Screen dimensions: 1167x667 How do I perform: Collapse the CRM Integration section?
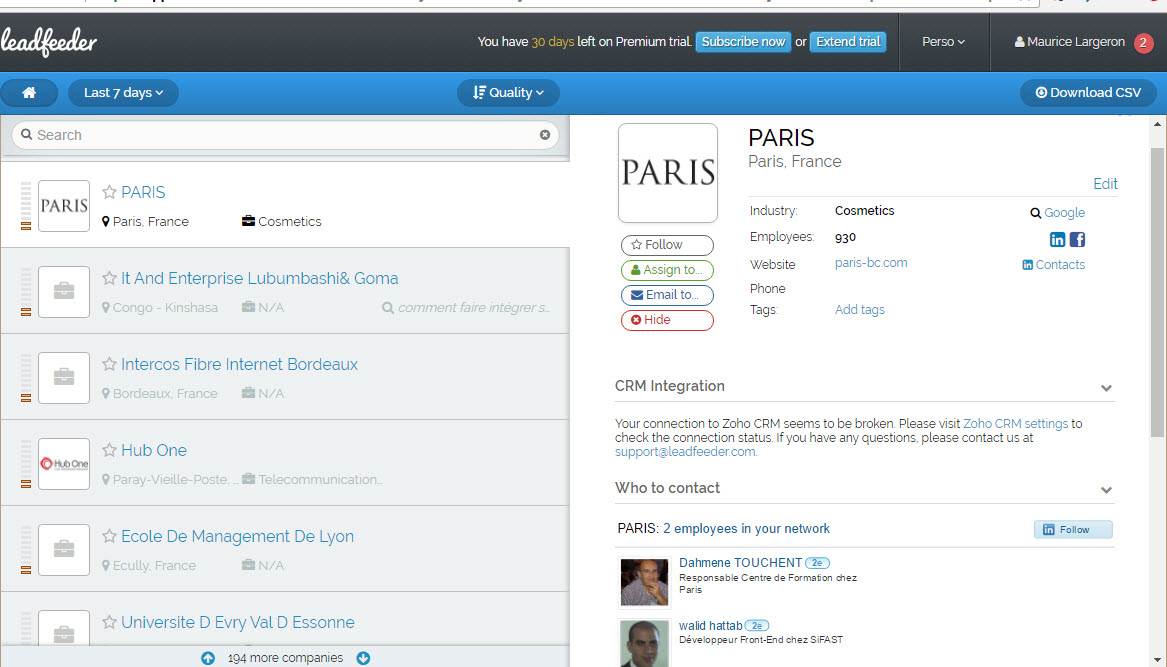pyautogui.click(x=1106, y=388)
